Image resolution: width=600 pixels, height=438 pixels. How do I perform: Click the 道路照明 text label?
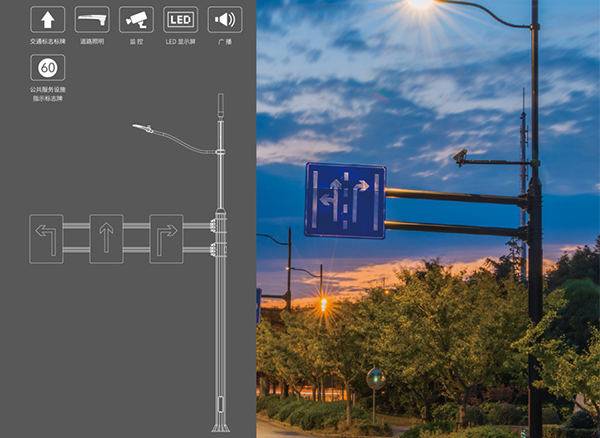coord(92,41)
